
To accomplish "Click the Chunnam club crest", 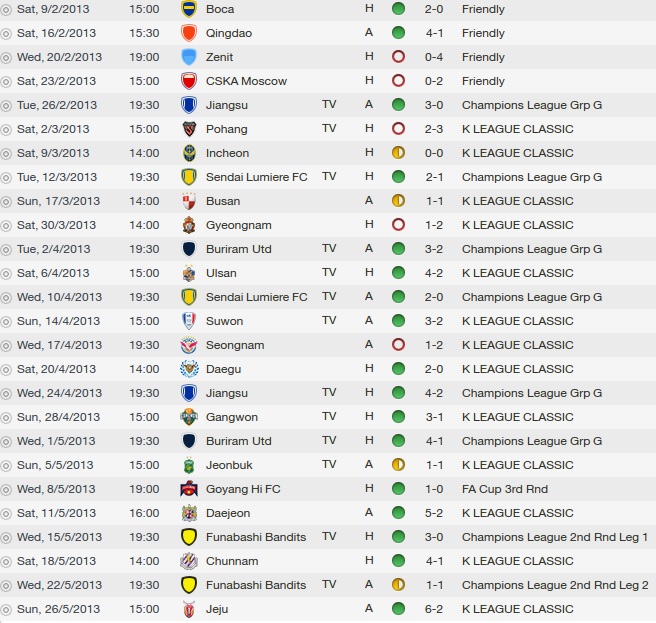I will 188,561.
